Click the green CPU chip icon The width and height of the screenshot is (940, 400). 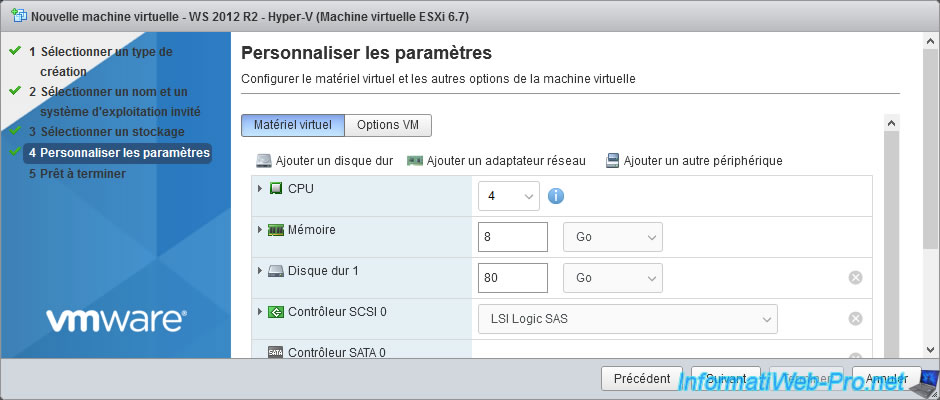275,189
